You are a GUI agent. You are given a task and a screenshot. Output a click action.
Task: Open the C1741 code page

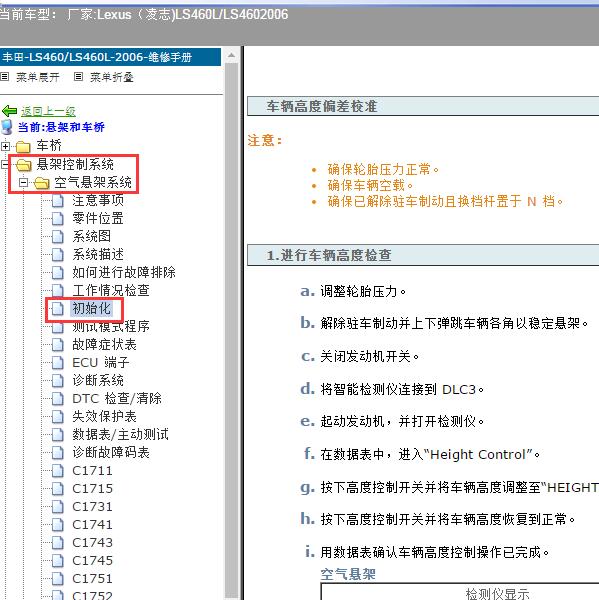[93, 525]
